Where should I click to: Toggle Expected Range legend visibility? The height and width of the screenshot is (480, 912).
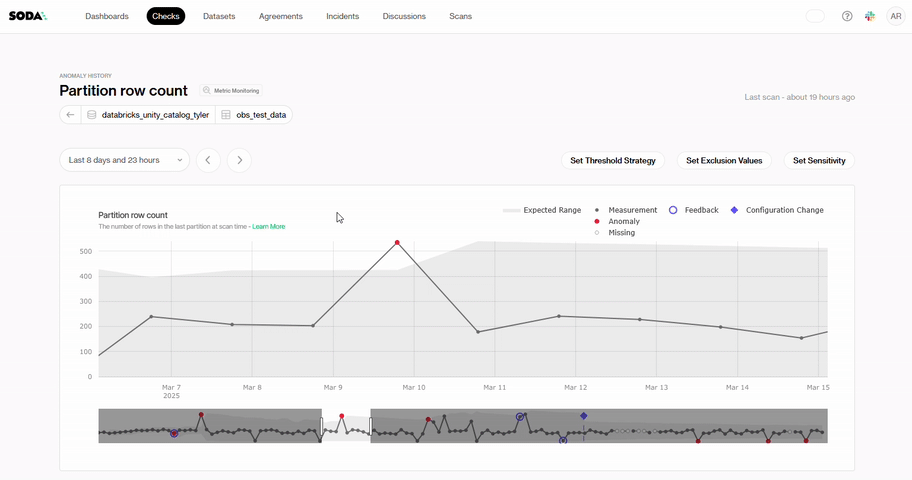(542, 210)
